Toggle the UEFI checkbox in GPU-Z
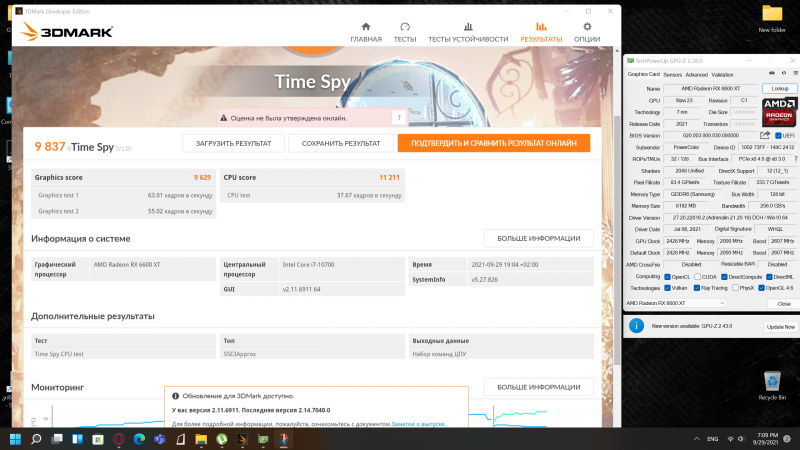Screen dimensions: 800x450 tap(776, 135)
